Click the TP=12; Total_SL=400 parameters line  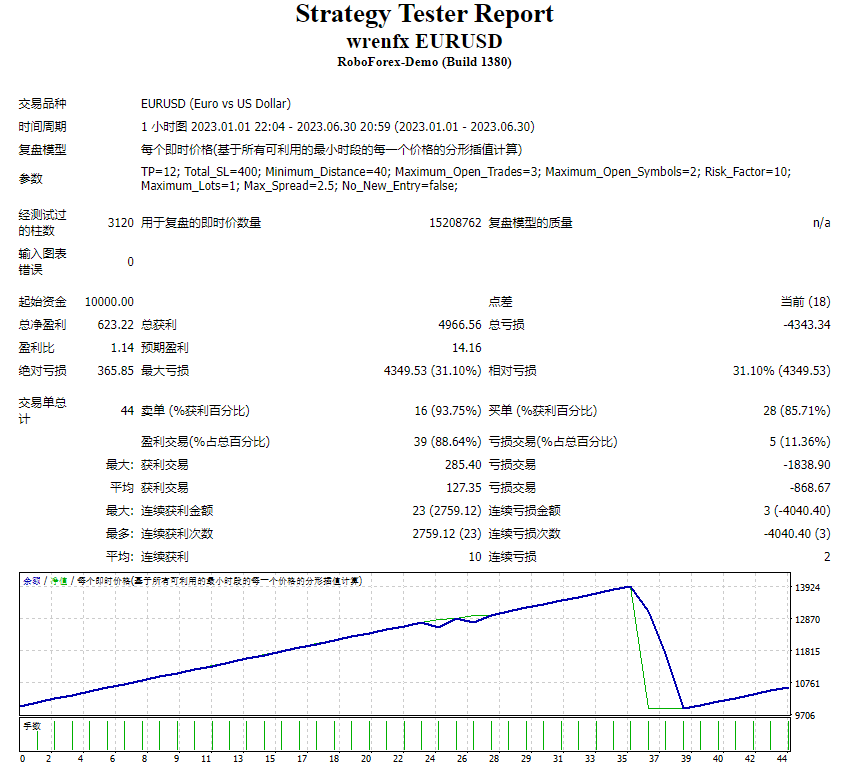click(466, 172)
